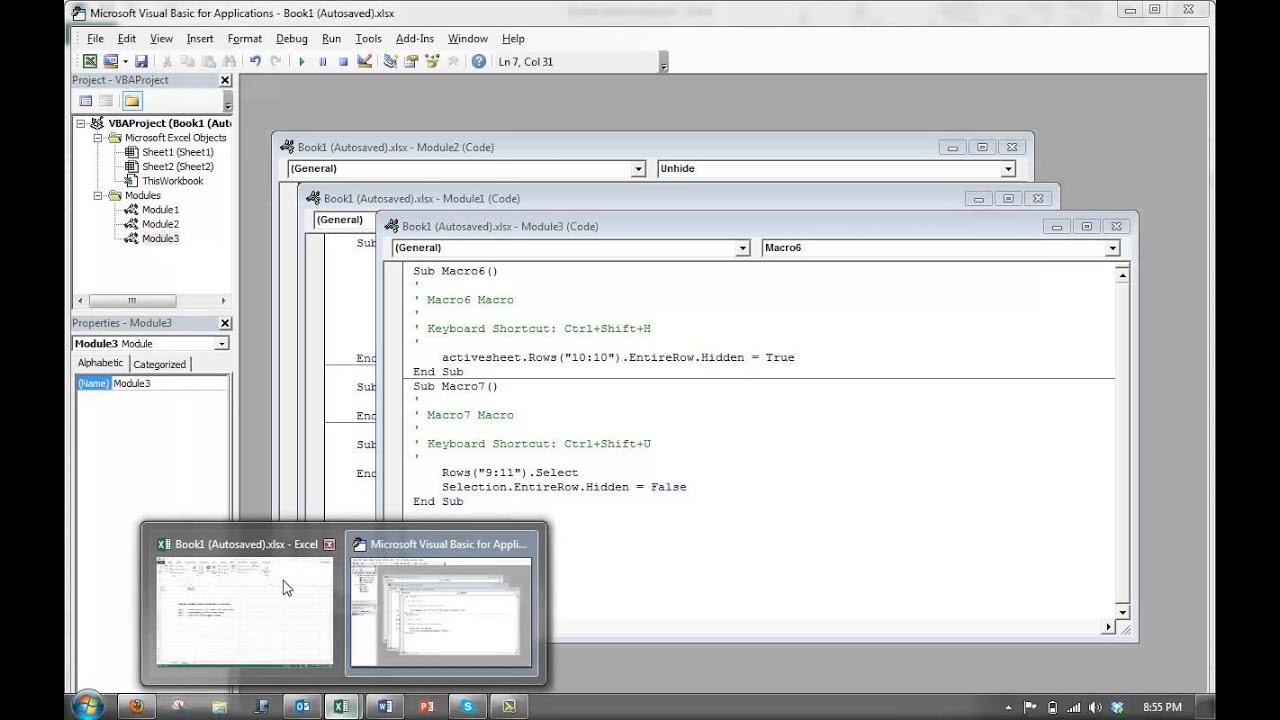The width and height of the screenshot is (1280, 720).
Task: Undo the last edit
Action: 256,62
